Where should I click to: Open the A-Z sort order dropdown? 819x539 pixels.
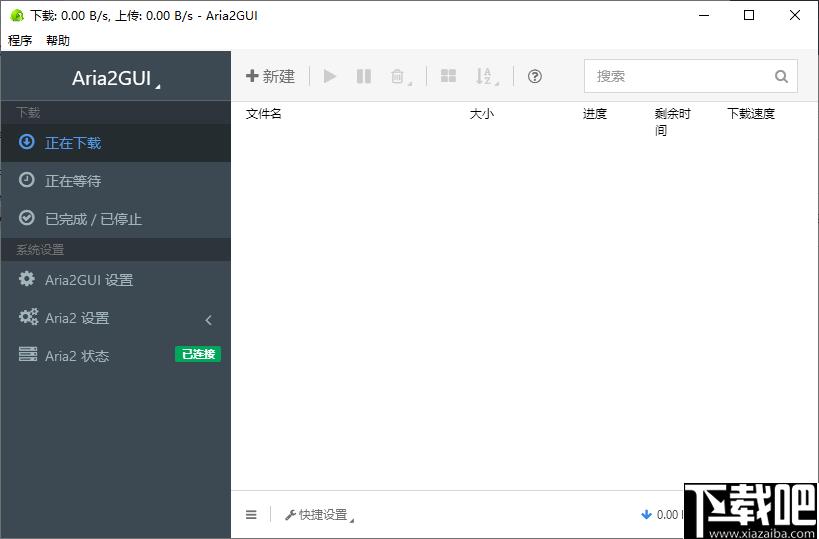point(486,77)
